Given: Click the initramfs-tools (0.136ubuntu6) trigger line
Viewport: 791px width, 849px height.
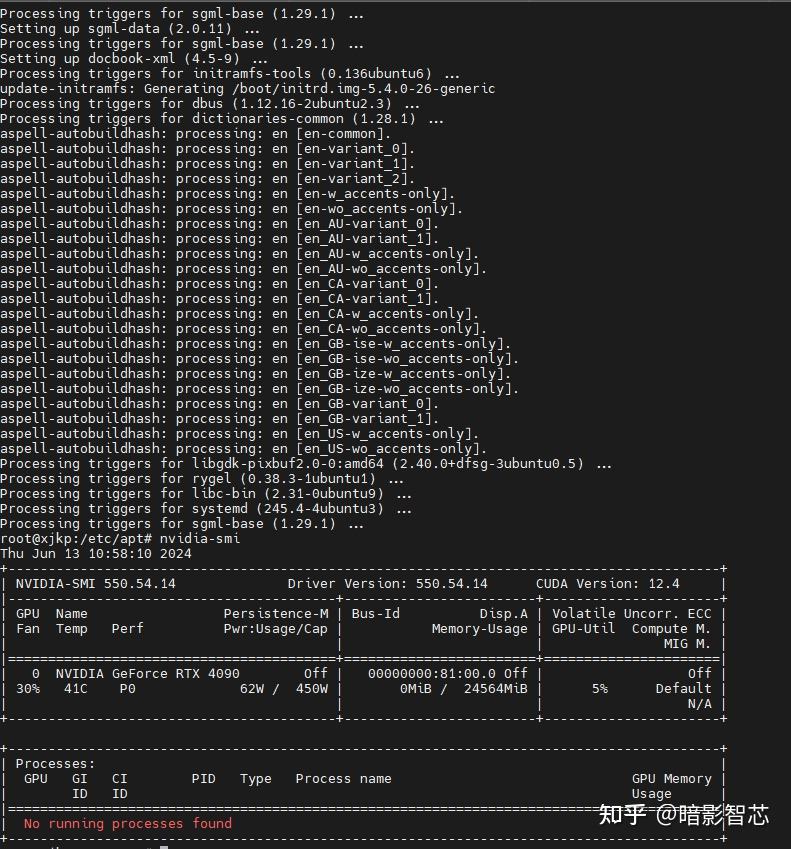Looking at the screenshot, I should [230, 74].
